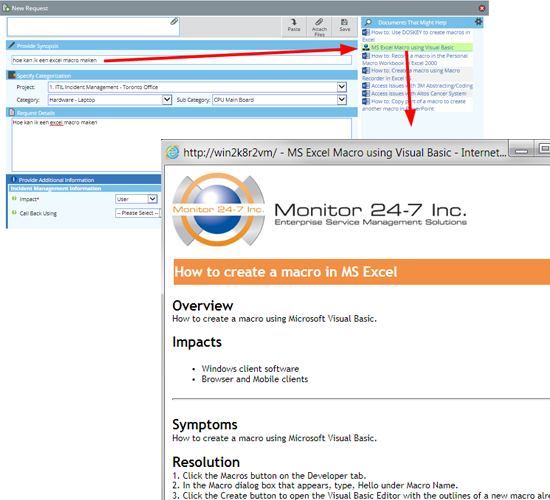Click the Overview heading
Screen dimensions: 550x500
click(x=203, y=306)
